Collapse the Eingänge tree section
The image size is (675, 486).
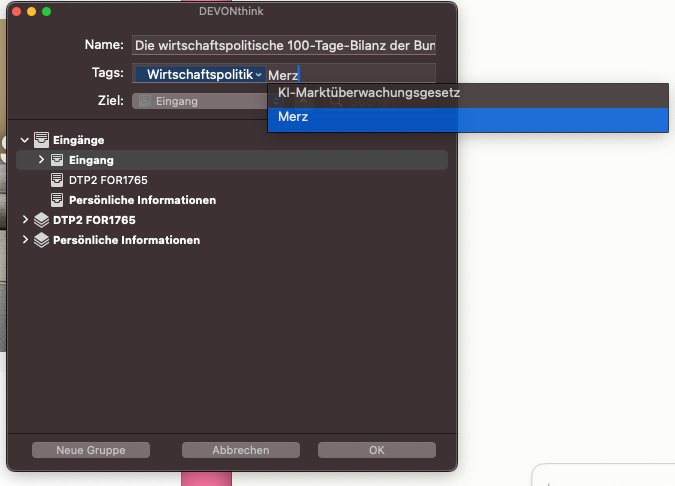point(25,140)
